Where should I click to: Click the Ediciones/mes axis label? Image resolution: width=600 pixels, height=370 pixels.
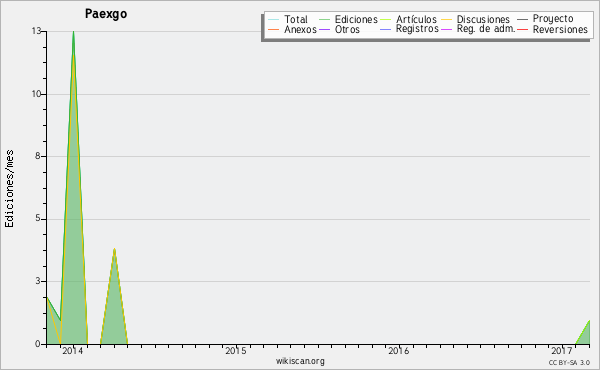pyautogui.click(x=9, y=189)
